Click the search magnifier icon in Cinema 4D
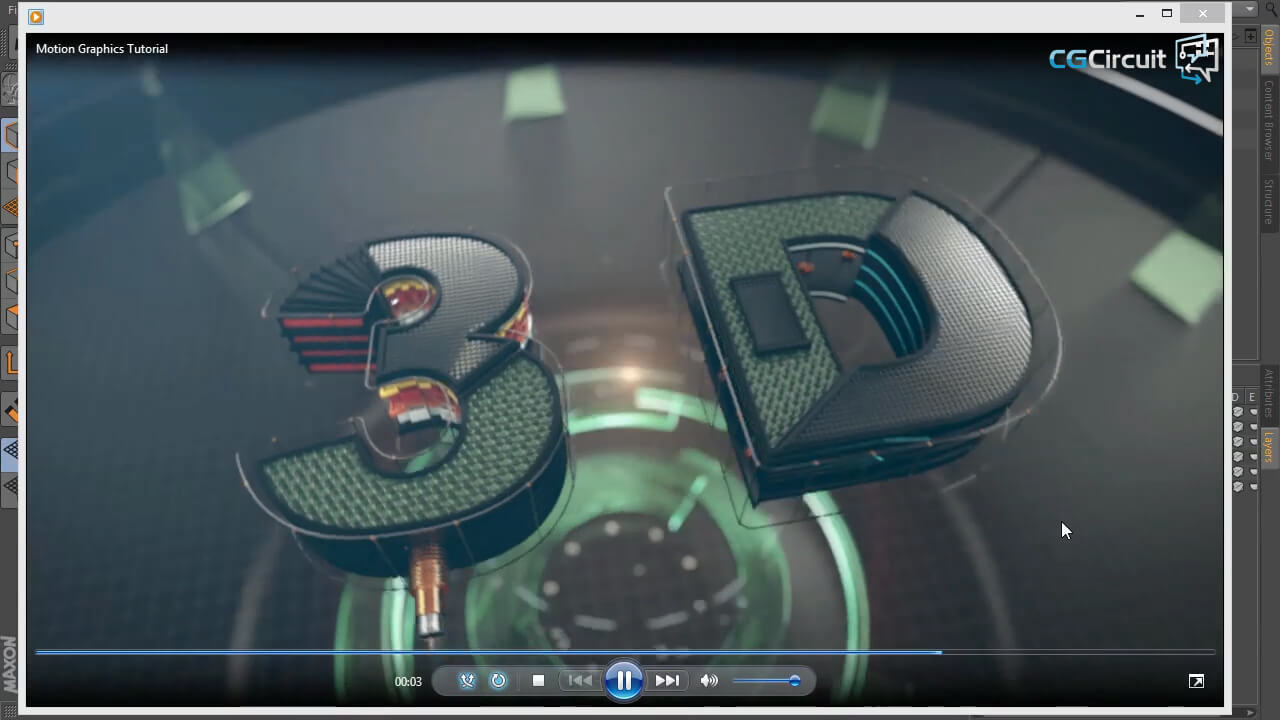The image size is (1280, 720). [x=1272, y=9]
